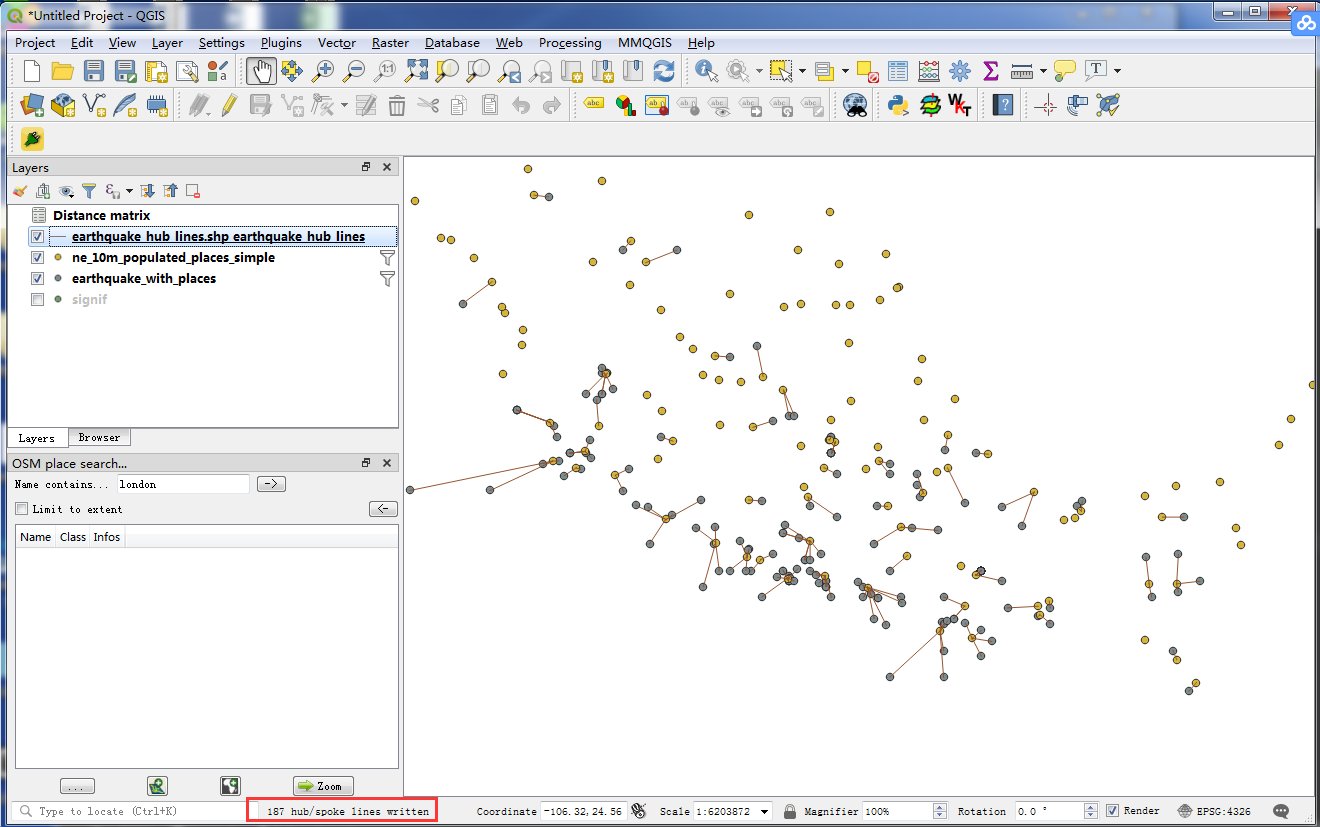
Task: Click the Type to locate search box
Action: (130, 811)
